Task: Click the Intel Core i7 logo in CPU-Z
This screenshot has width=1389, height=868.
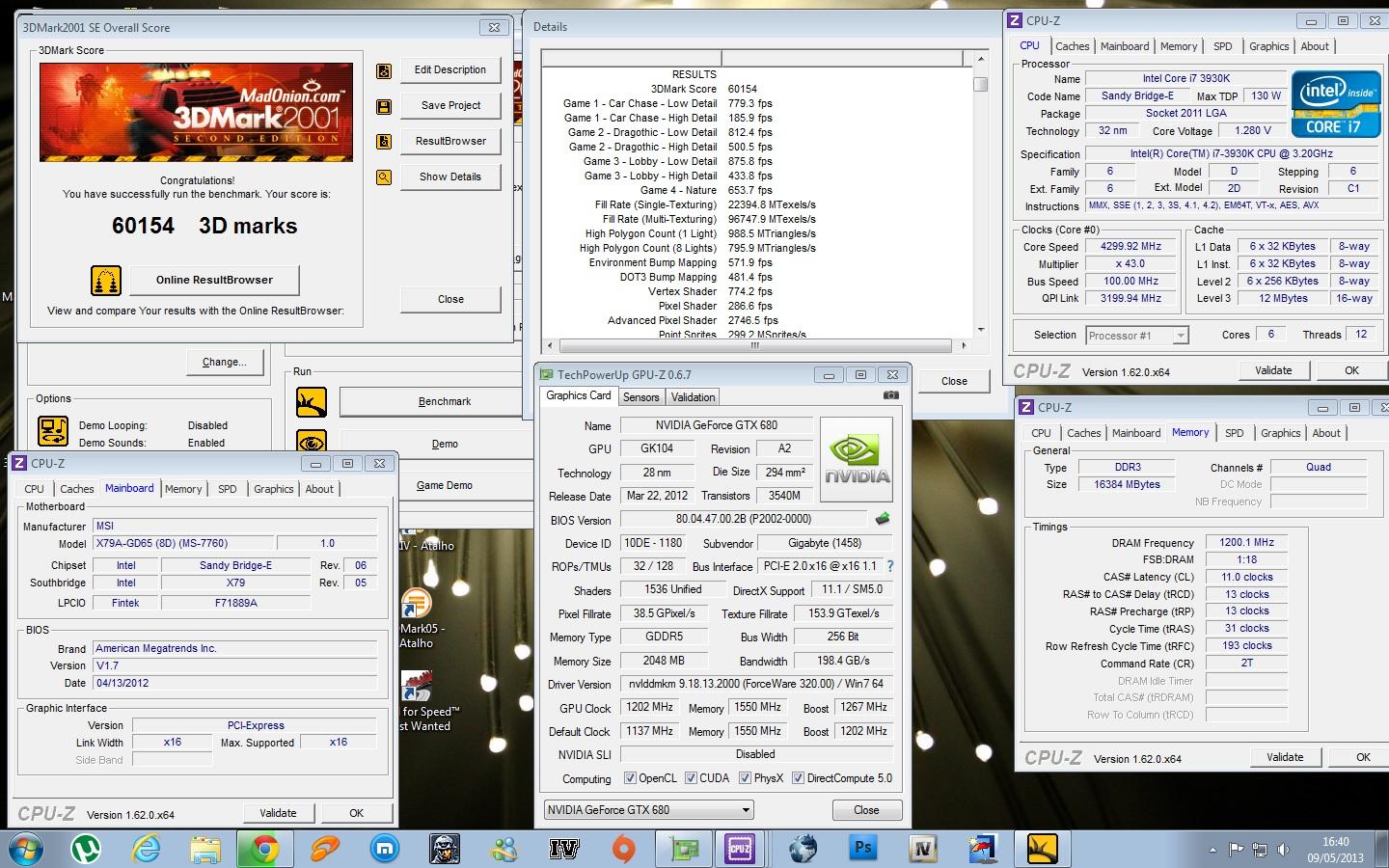Action: tap(1336, 103)
